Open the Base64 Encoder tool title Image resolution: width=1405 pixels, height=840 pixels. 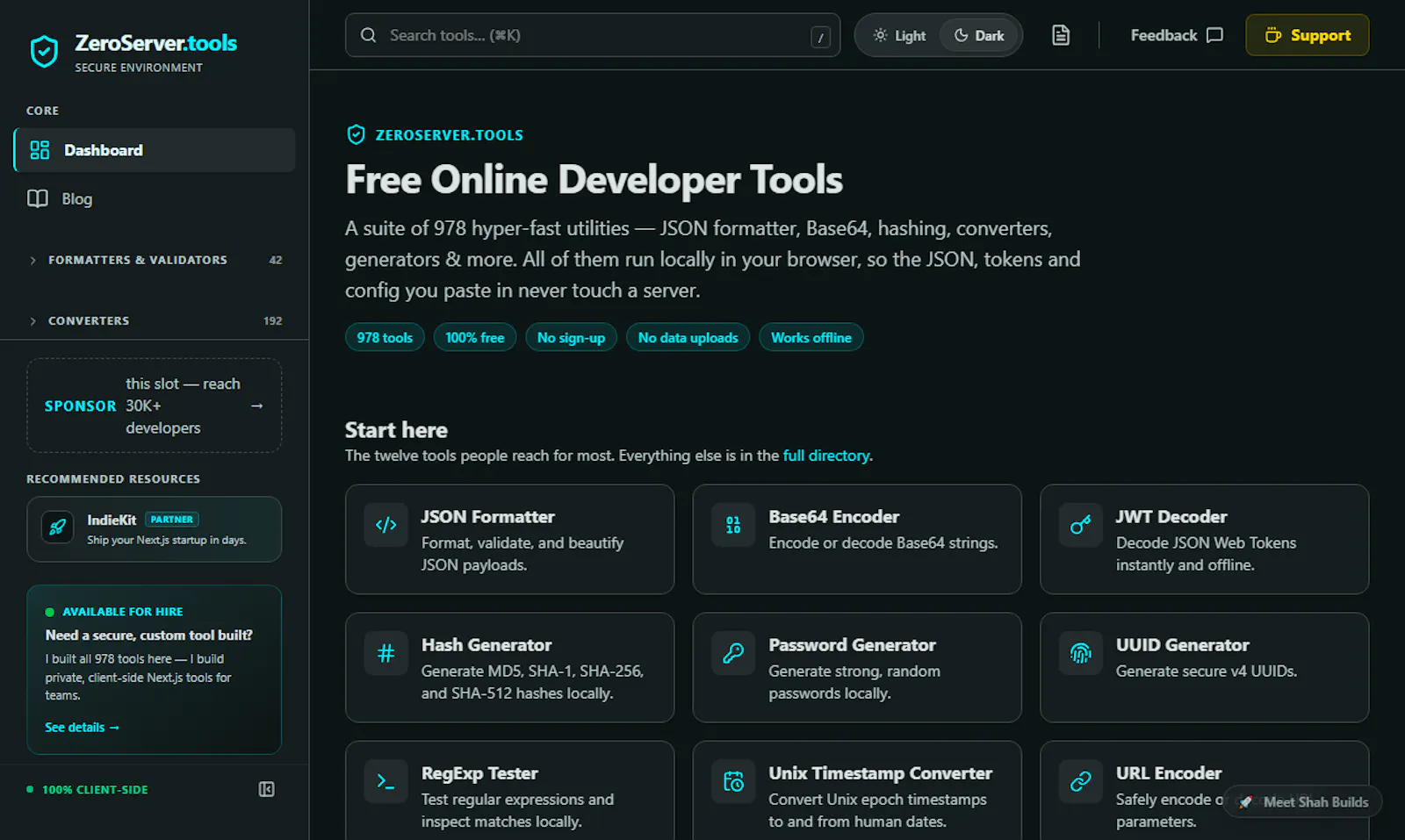click(x=834, y=517)
